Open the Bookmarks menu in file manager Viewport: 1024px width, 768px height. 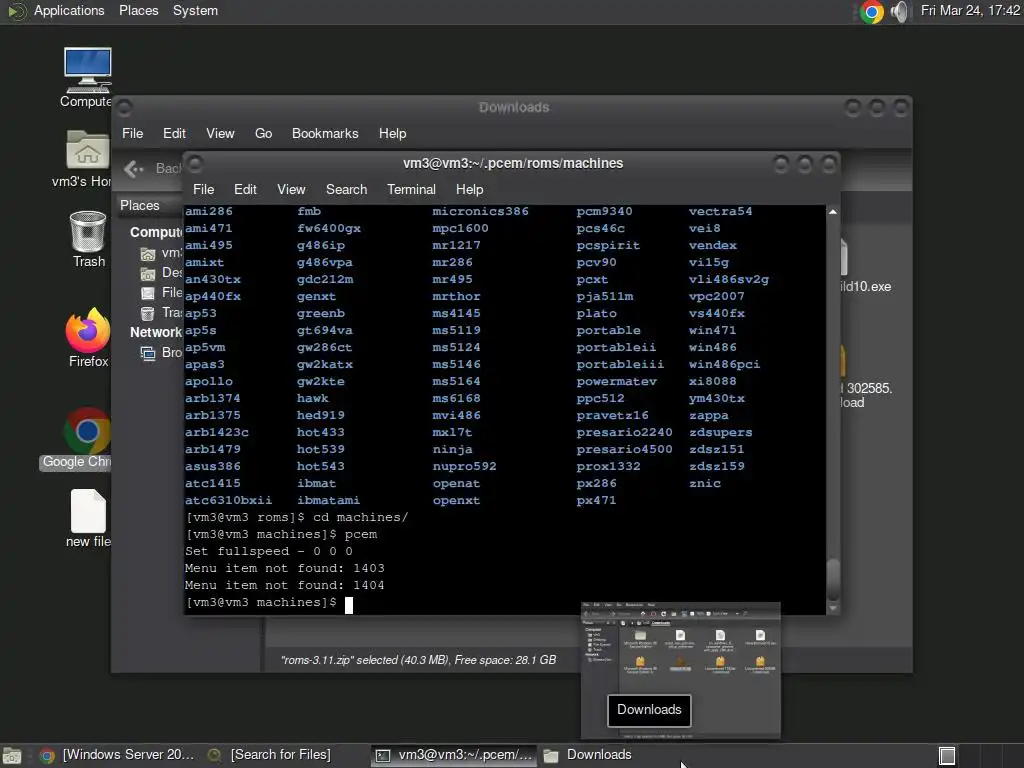[x=324, y=133]
